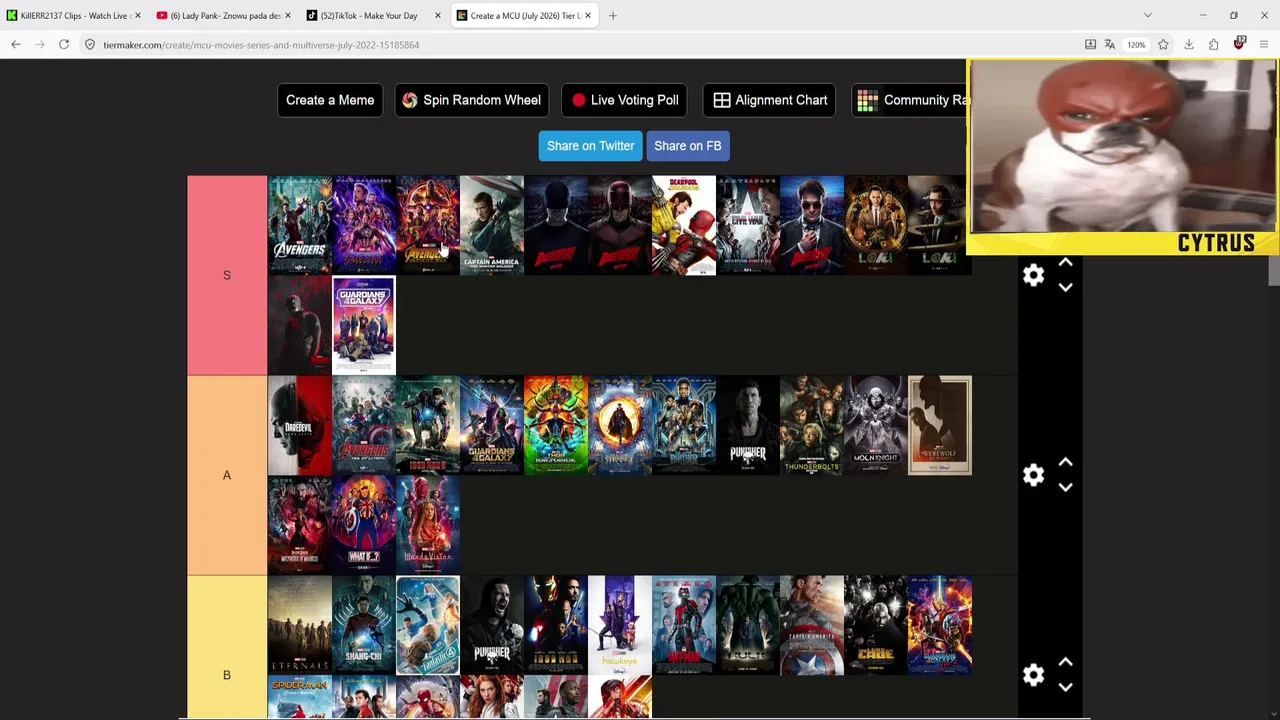Select the Thor Ragnarok poster in A tier

556,425
